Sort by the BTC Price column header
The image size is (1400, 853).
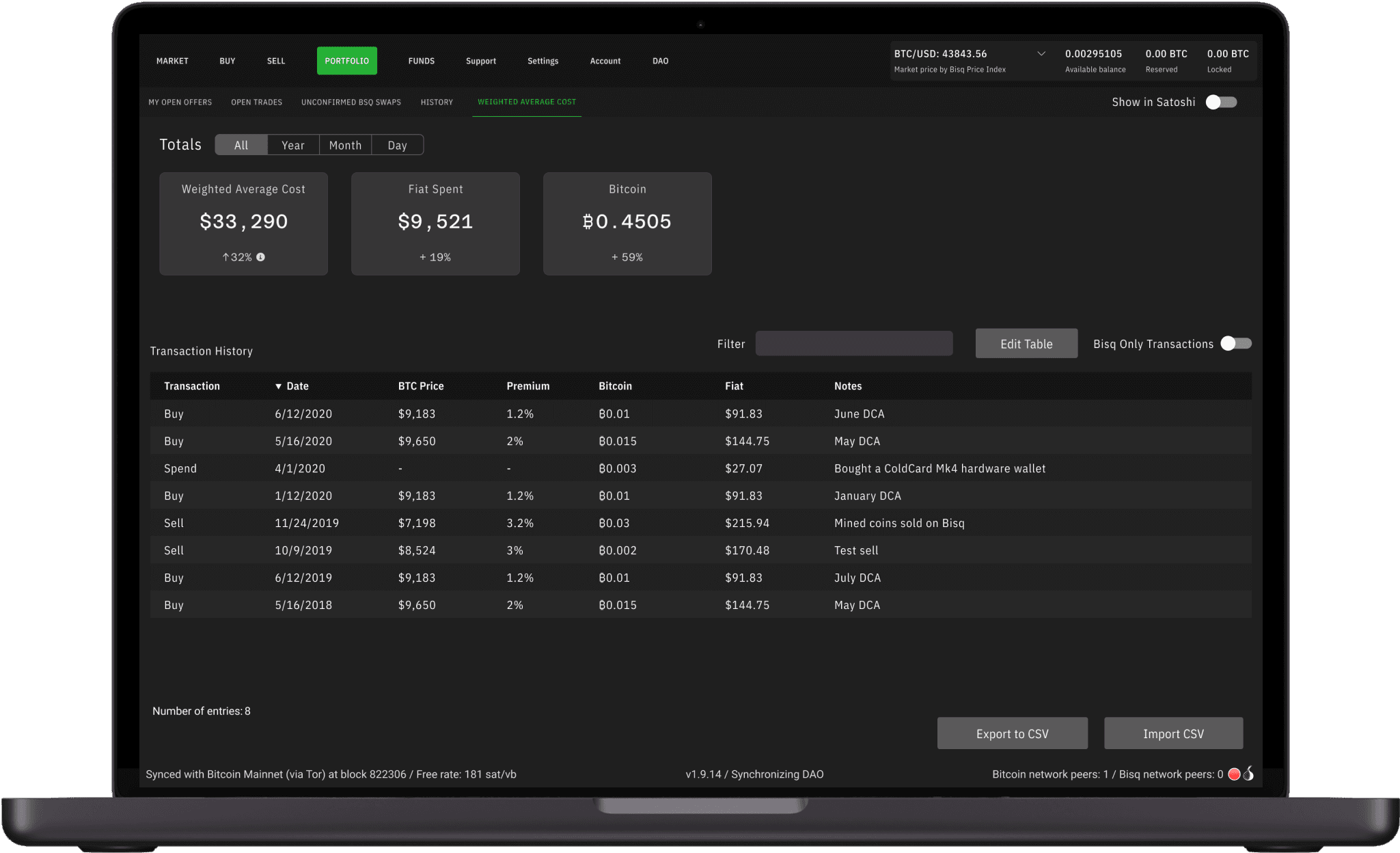421,386
